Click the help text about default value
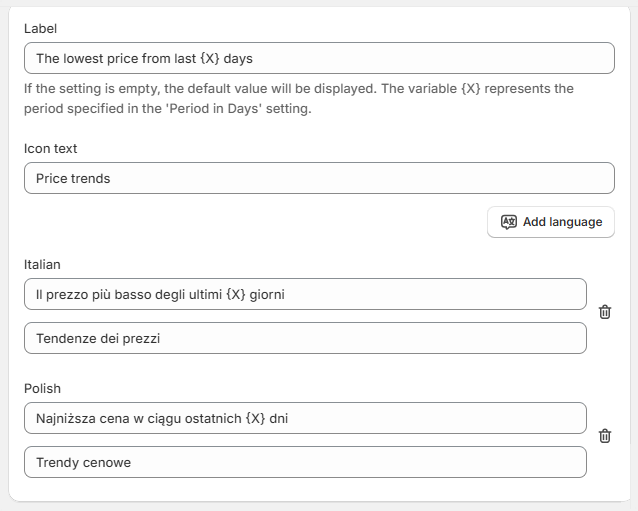Image resolution: width=638 pixels, height=511 pixels. point(200,89)
